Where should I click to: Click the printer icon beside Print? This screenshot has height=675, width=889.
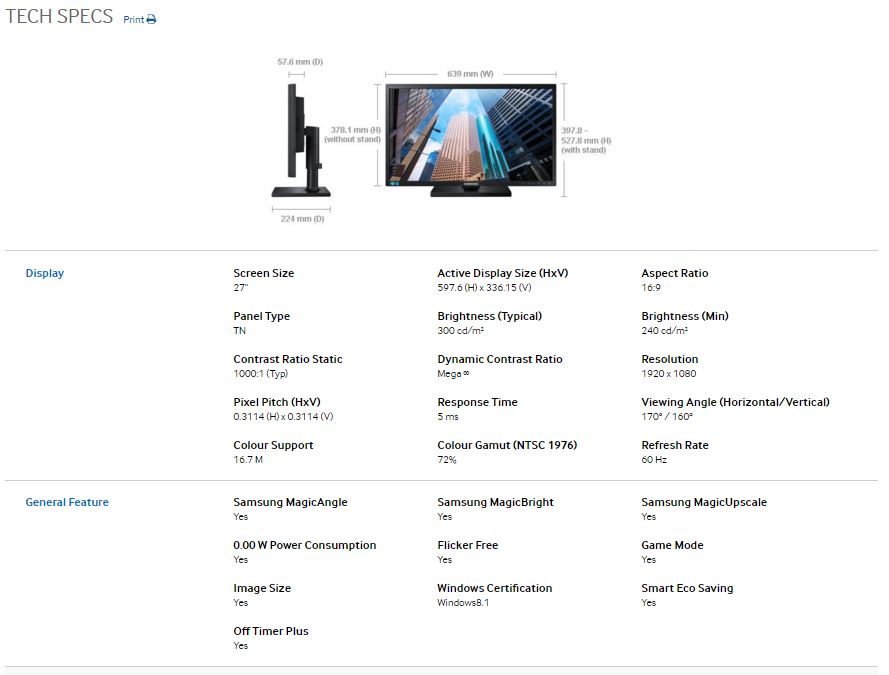pos(151,19)
